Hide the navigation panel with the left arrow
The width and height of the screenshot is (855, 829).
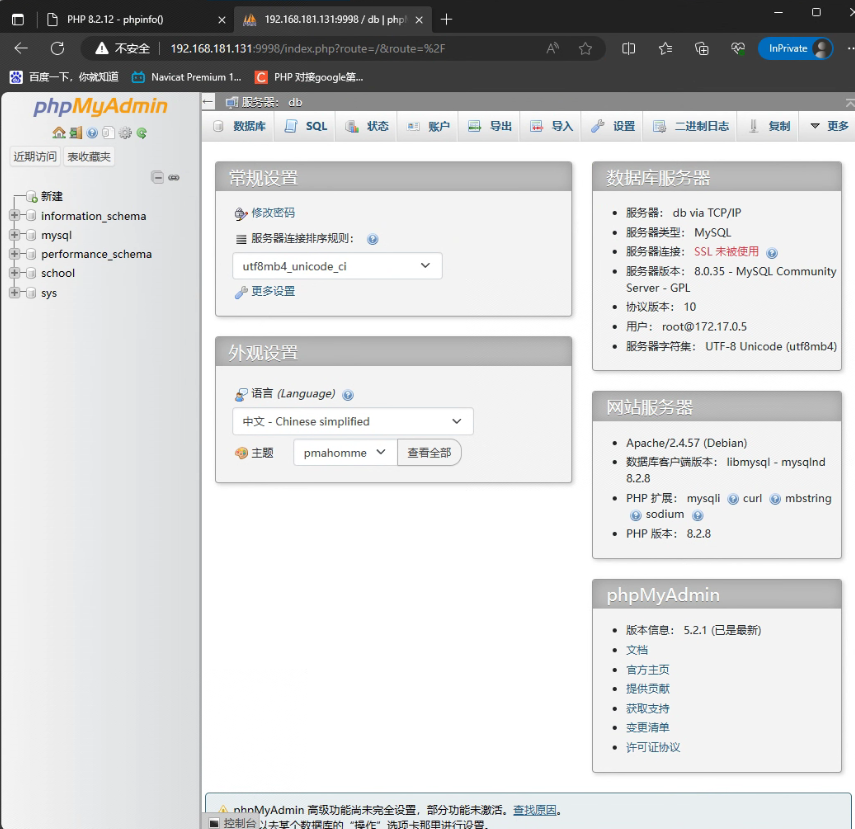click(208, 101)
